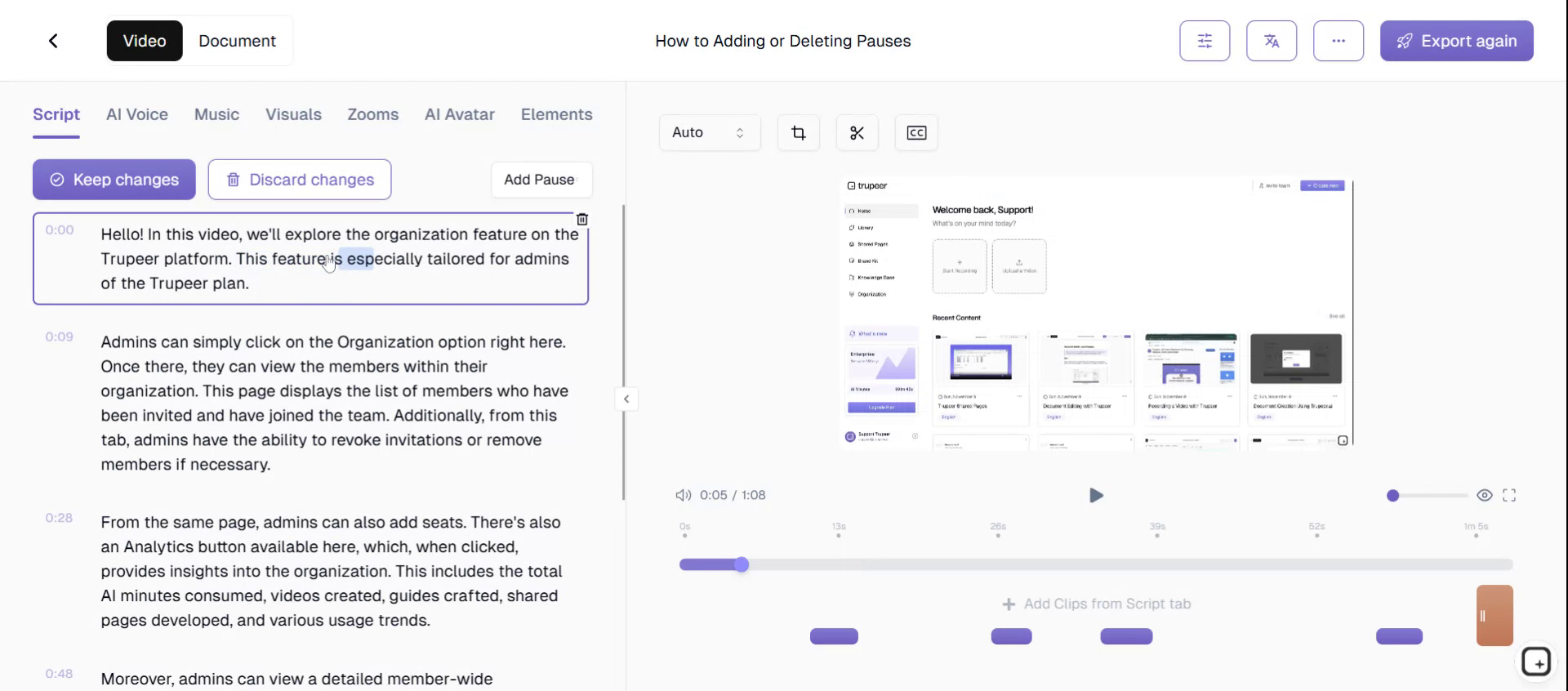
Task: Click the 52s timeline marker
Action: (x=1316, y=529)
